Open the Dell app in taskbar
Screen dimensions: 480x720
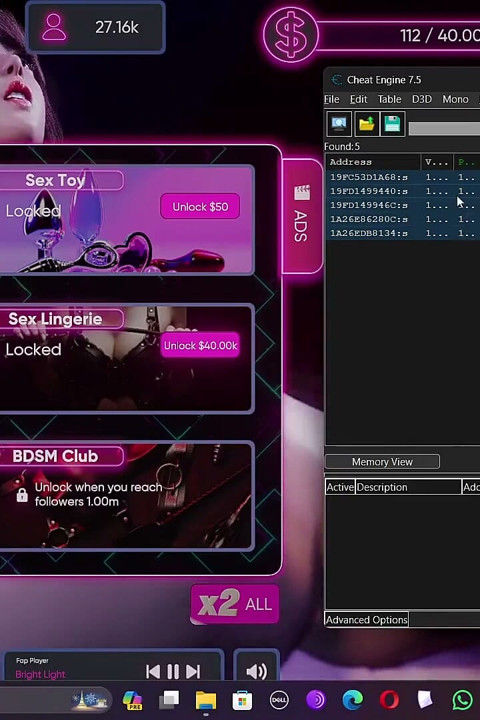[279, 700]
